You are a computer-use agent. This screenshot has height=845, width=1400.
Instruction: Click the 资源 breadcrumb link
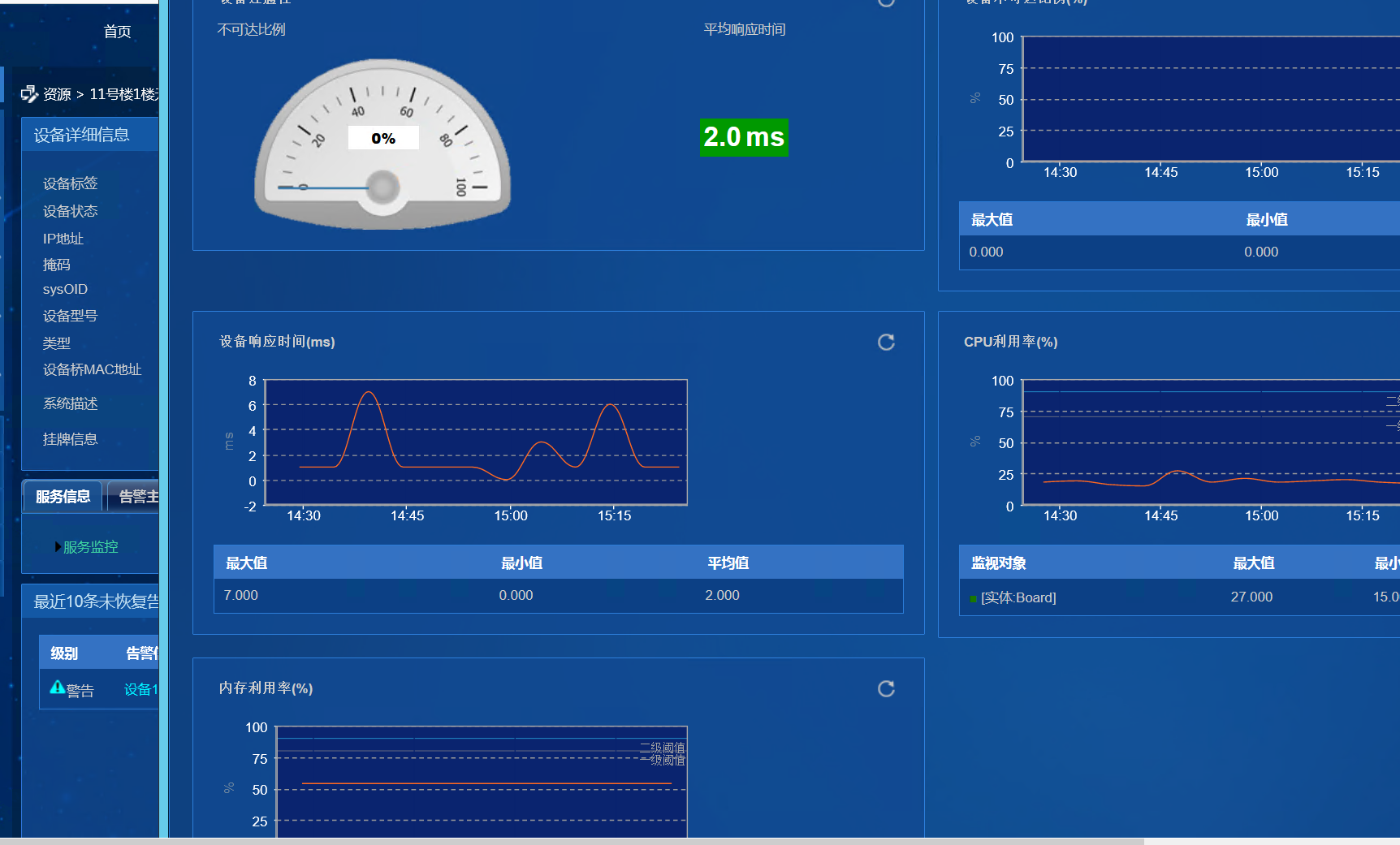[x=57, y=94]
